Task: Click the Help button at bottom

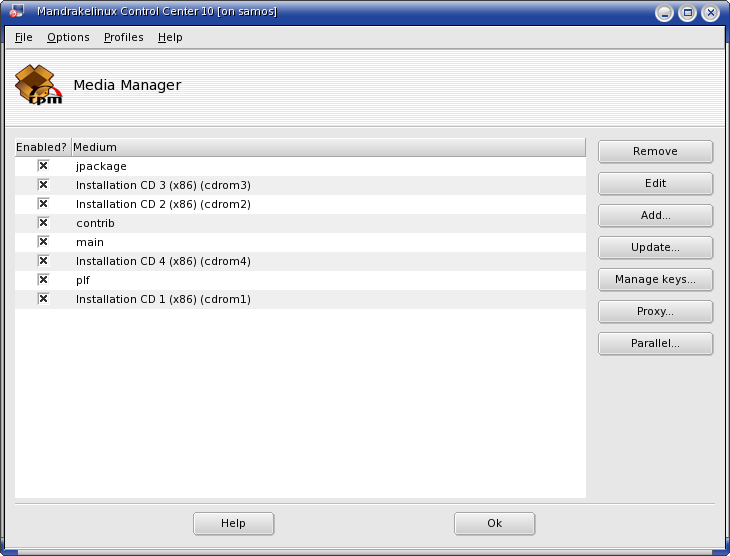Action: [x=233, y=523]
